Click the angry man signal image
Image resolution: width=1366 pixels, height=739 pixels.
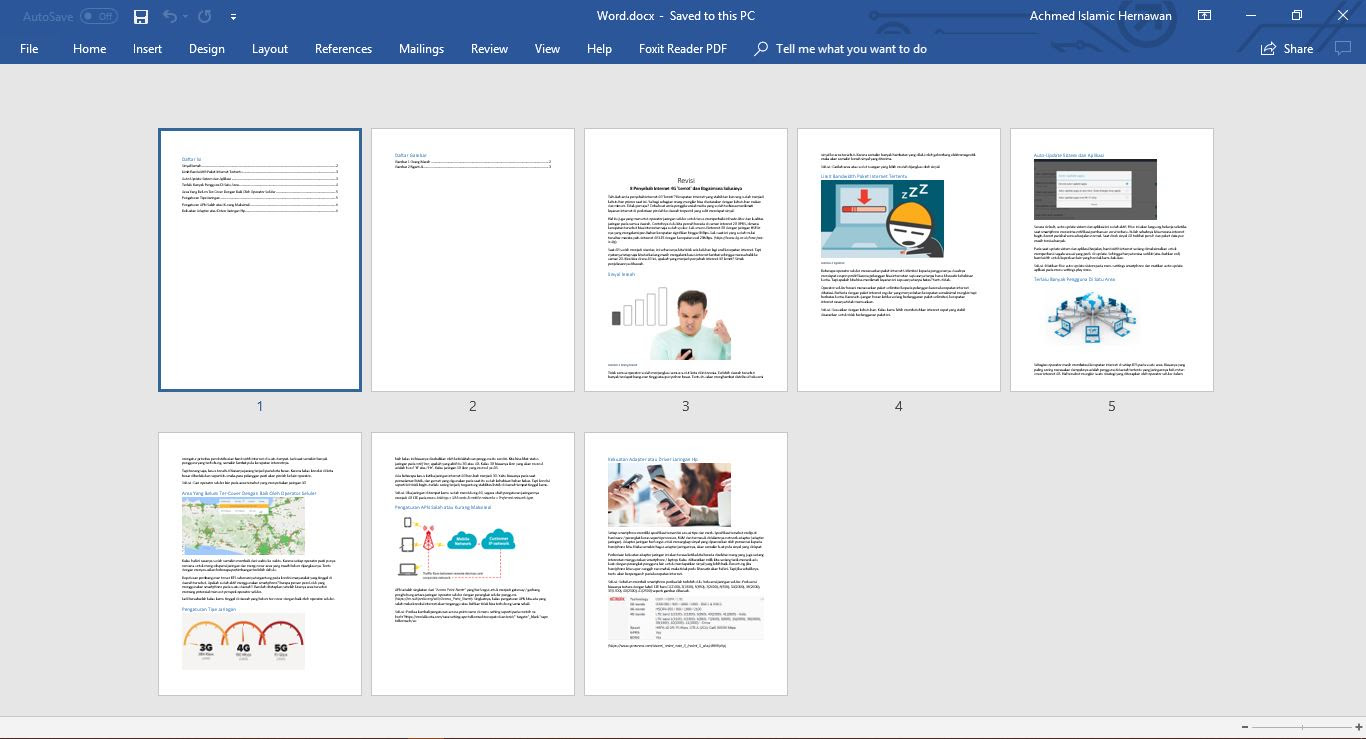[670, 323]
